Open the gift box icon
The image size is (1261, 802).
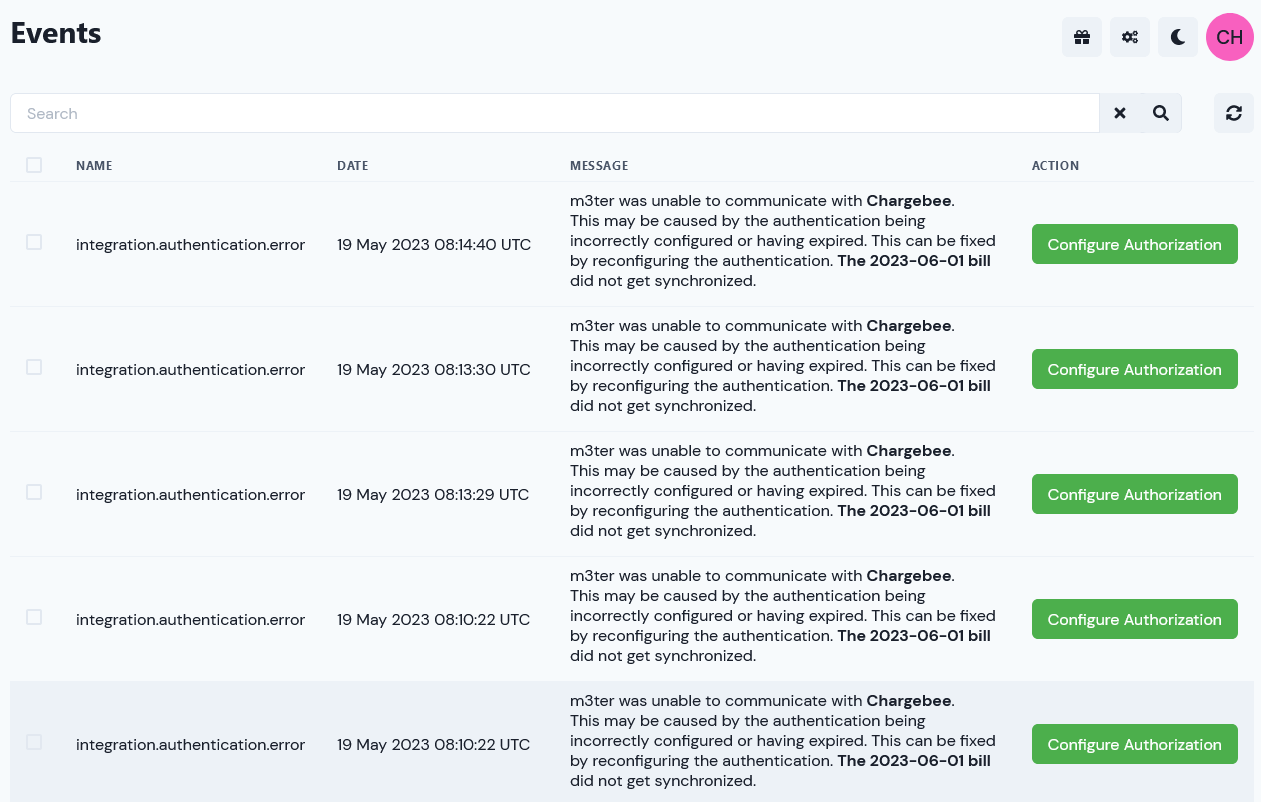[1082, 37]
